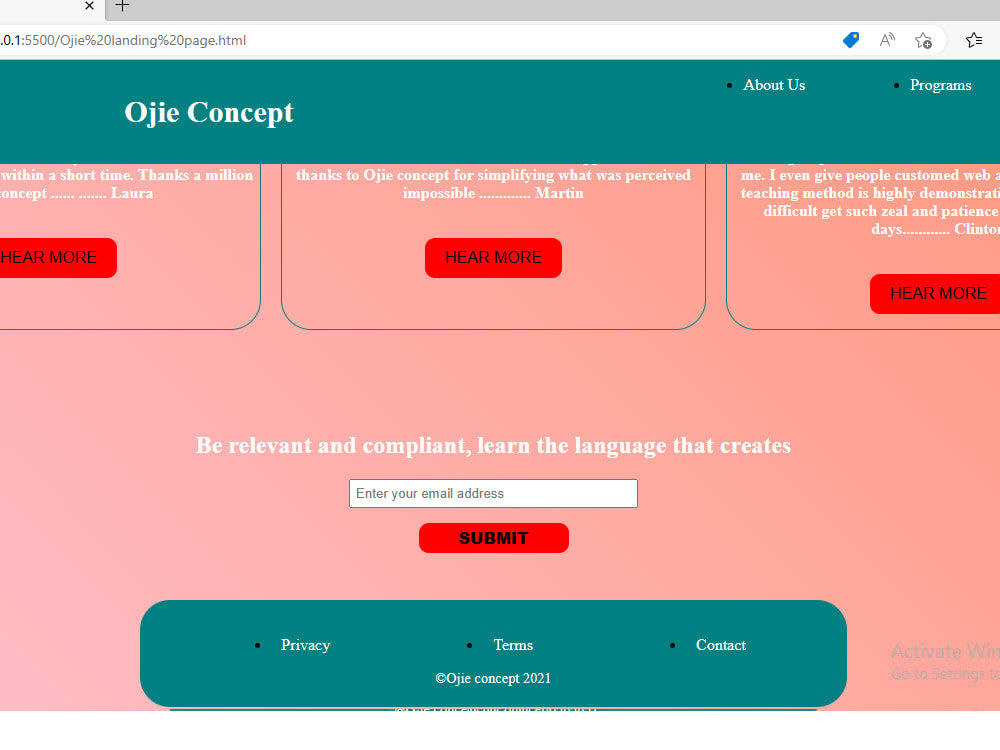Open the Favorites list icon
Screen dimensions: 1000x750
click(x=974, y=40)
